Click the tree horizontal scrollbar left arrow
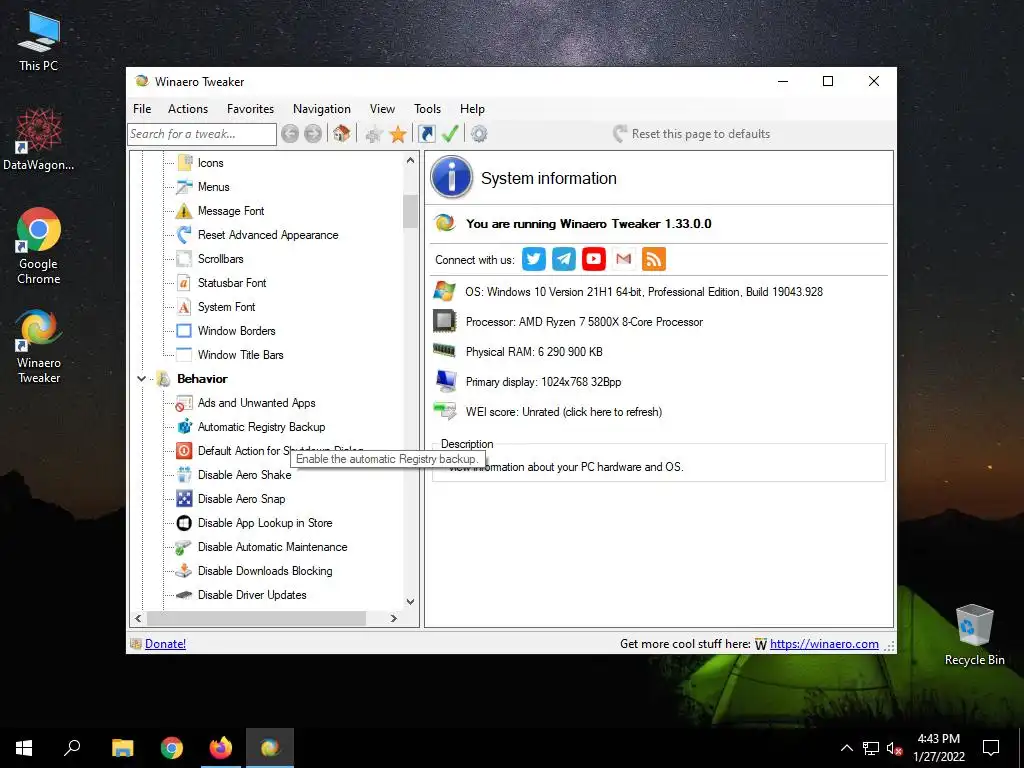 coord(138,618)
